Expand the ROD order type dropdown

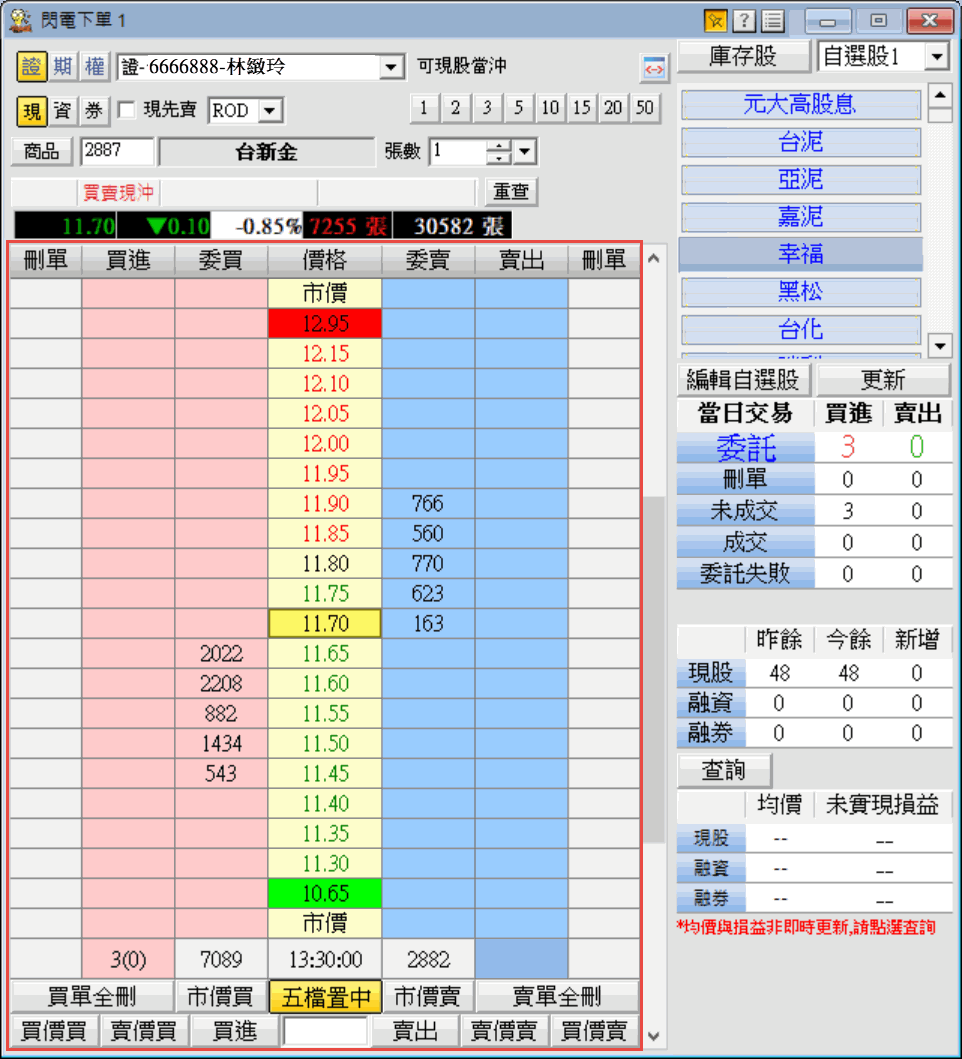click(x=272, y=111)
